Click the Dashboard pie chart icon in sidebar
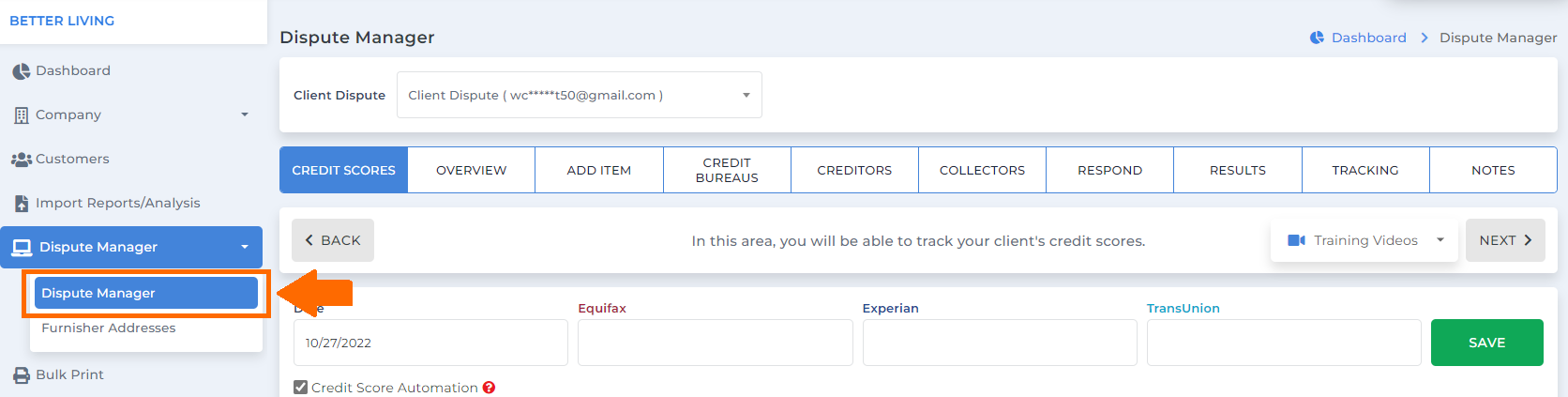This screenshot has width=1568, height=397. point(21,71)
